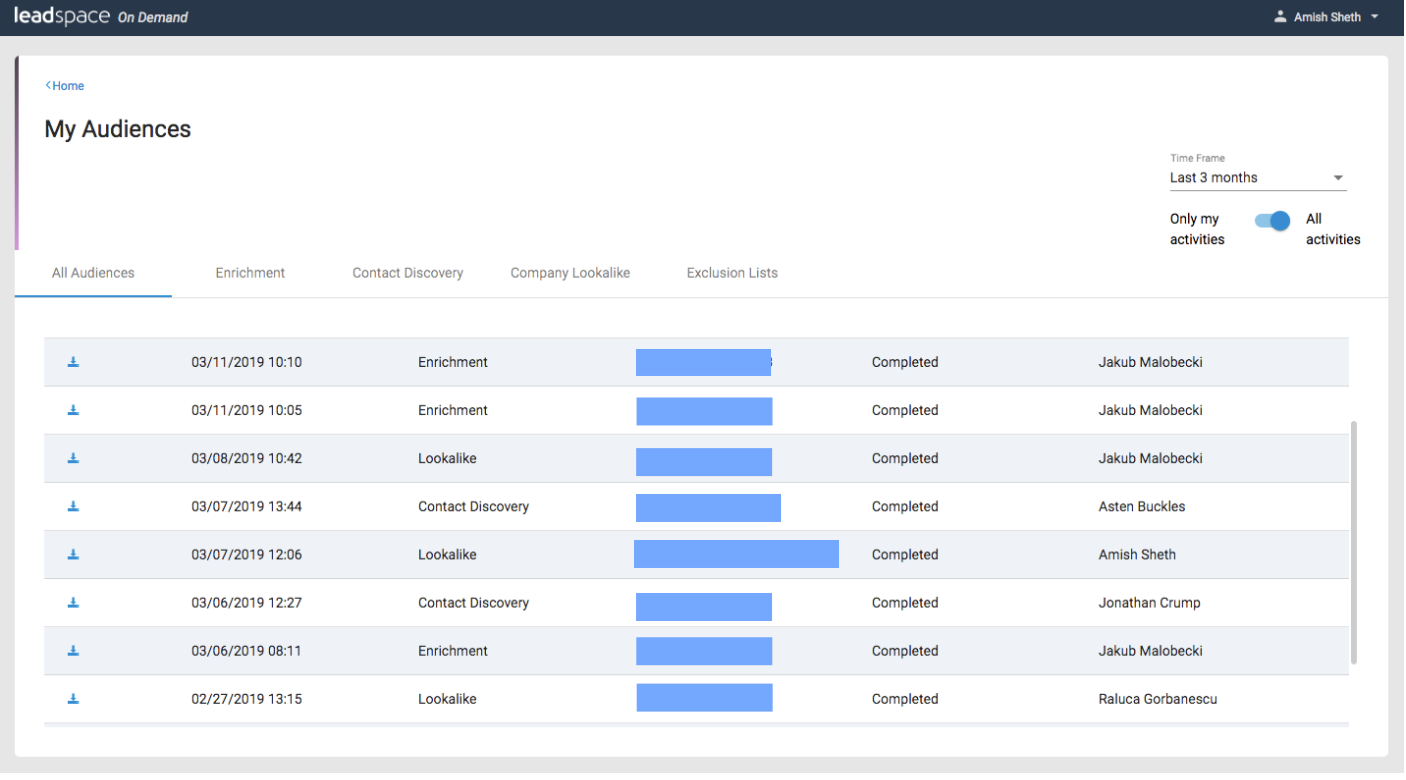
Task: Click the user profile icon next to Amish Sheth
Action: (1281, 16)
